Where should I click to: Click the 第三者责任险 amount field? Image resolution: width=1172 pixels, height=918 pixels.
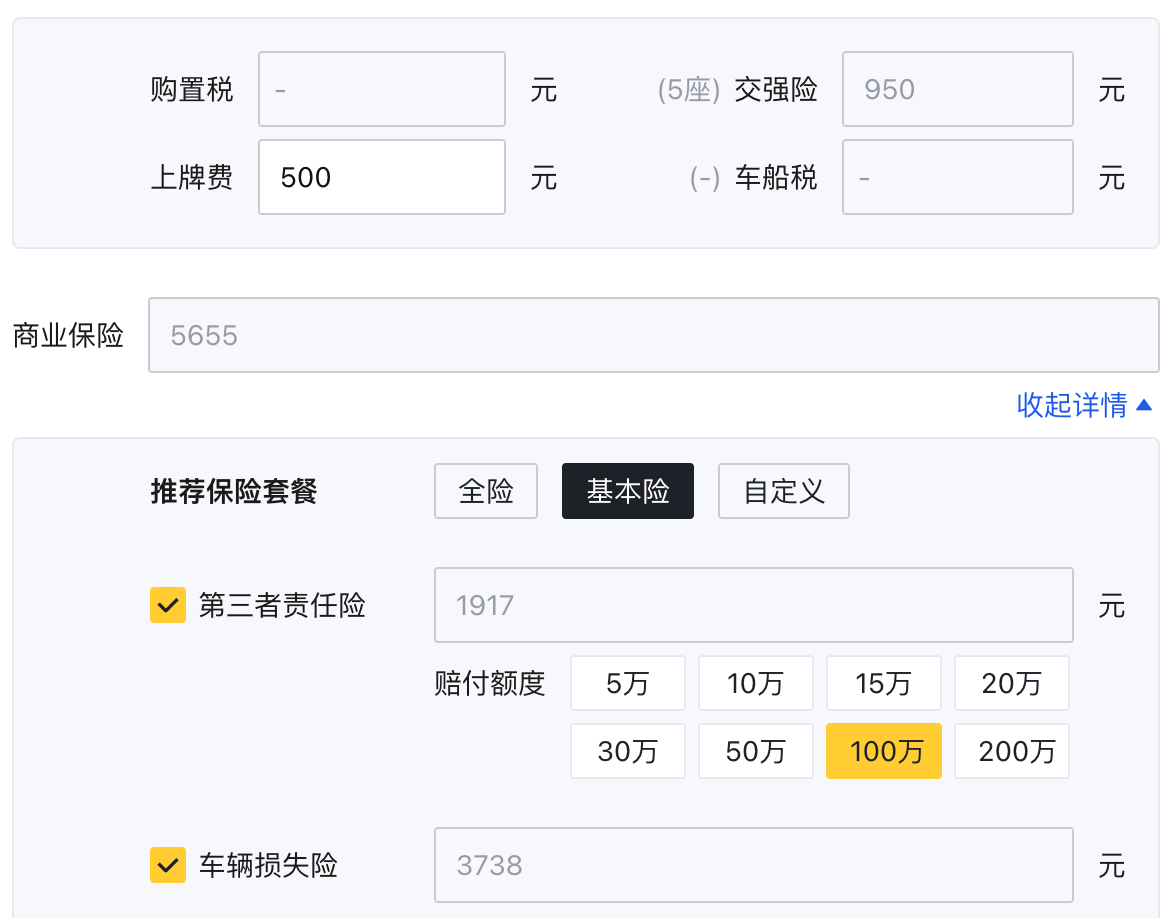click(x=754, y=605)
